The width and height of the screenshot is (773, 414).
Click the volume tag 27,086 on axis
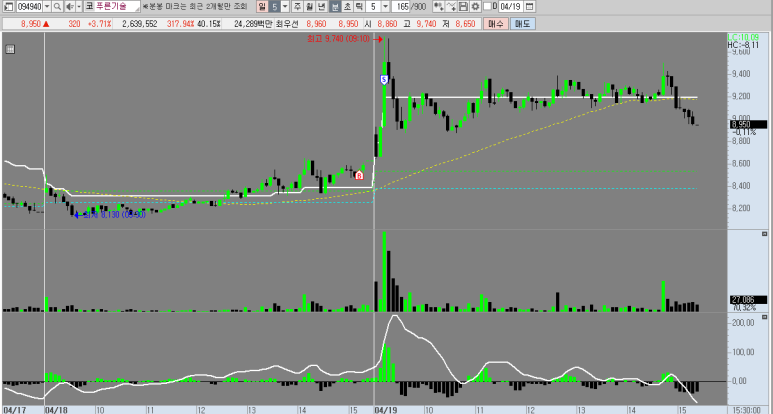[x=748, y=299]
